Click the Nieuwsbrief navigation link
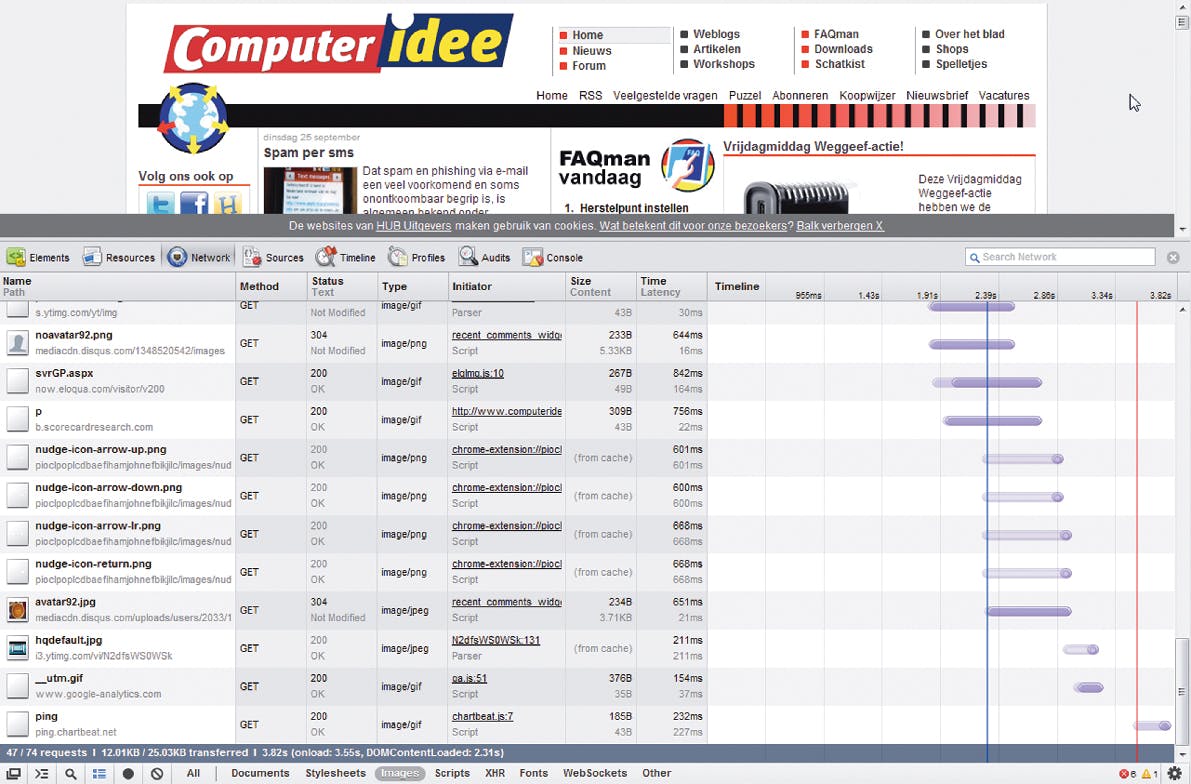Screen dimensions: 1191x784 pos(937,95)
